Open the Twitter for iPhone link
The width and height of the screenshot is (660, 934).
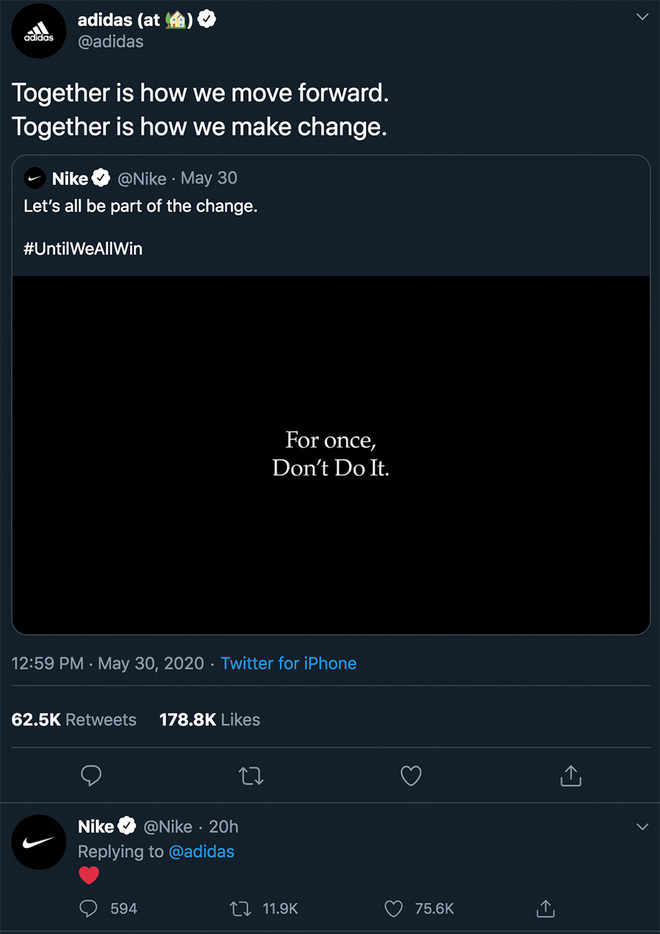[288, 663]
